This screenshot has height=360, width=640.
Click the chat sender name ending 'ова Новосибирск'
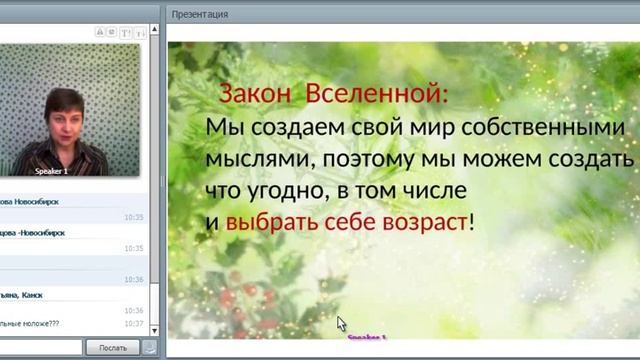(x=29, y=202)
